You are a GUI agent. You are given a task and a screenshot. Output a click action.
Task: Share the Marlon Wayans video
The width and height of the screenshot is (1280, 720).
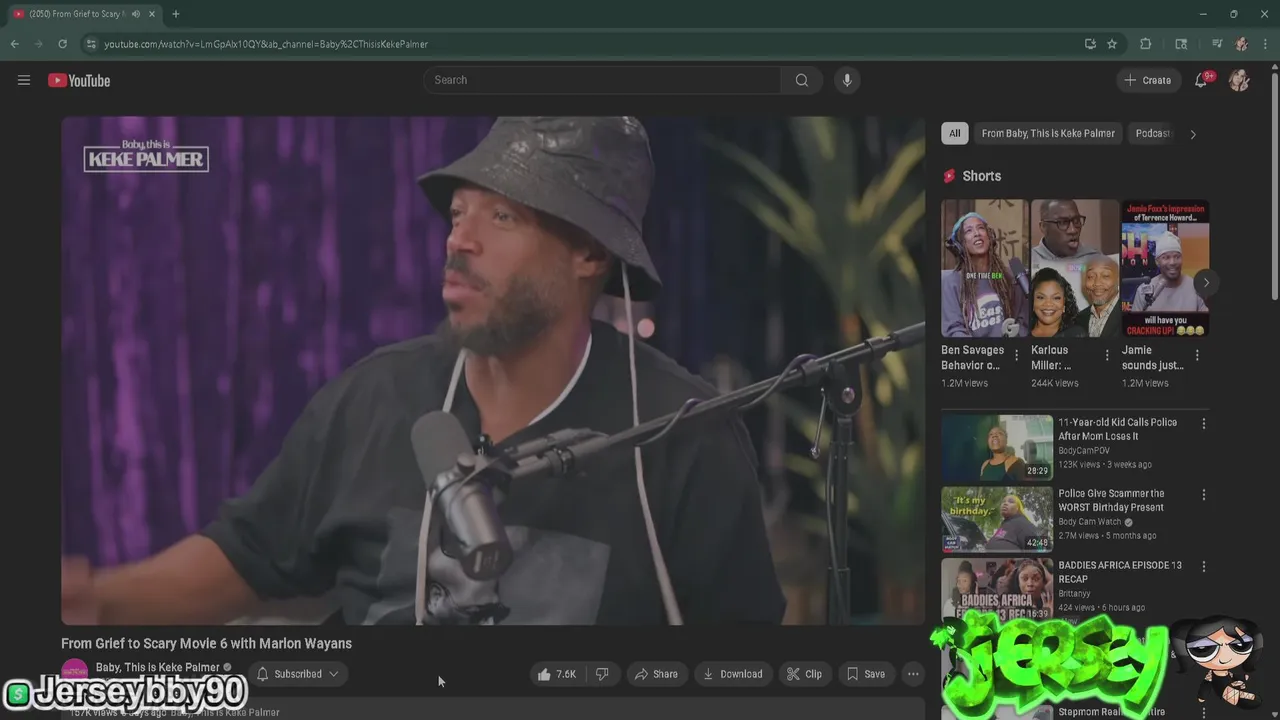[656, 674]
